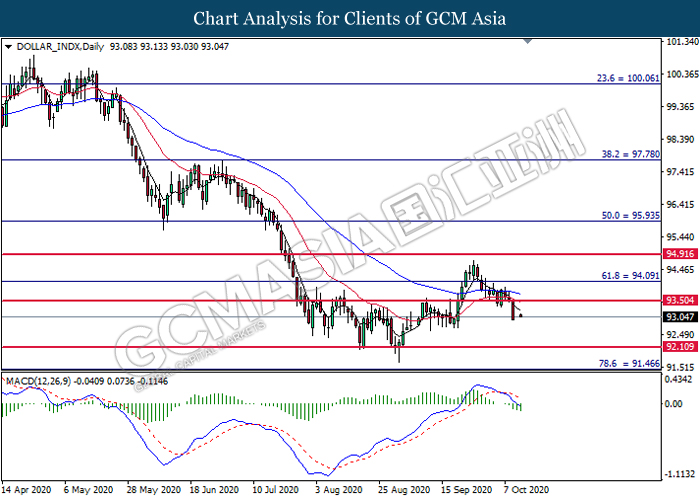
Task: Click the 23.6 = 100.061 Fibonacci label
Action: 628,78
